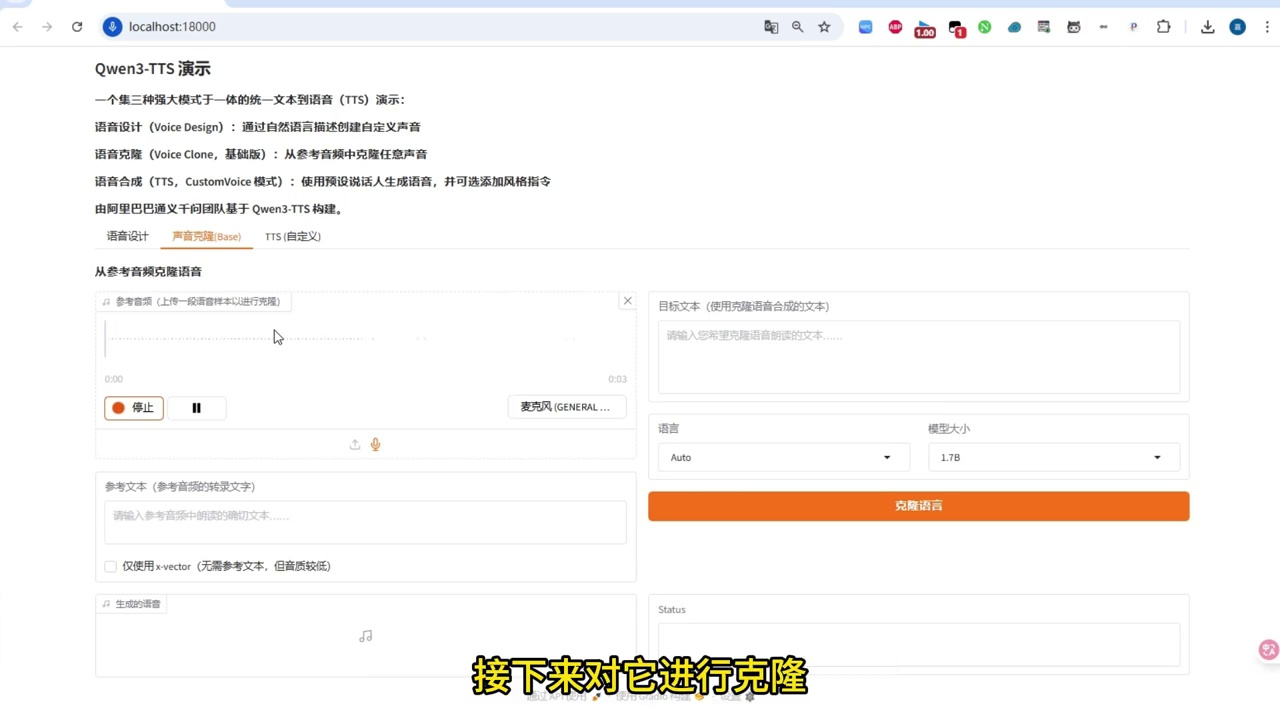This screenshot has height=720, width=1280.
Task: Click the browser back arrow
Action: click(17, 27)
